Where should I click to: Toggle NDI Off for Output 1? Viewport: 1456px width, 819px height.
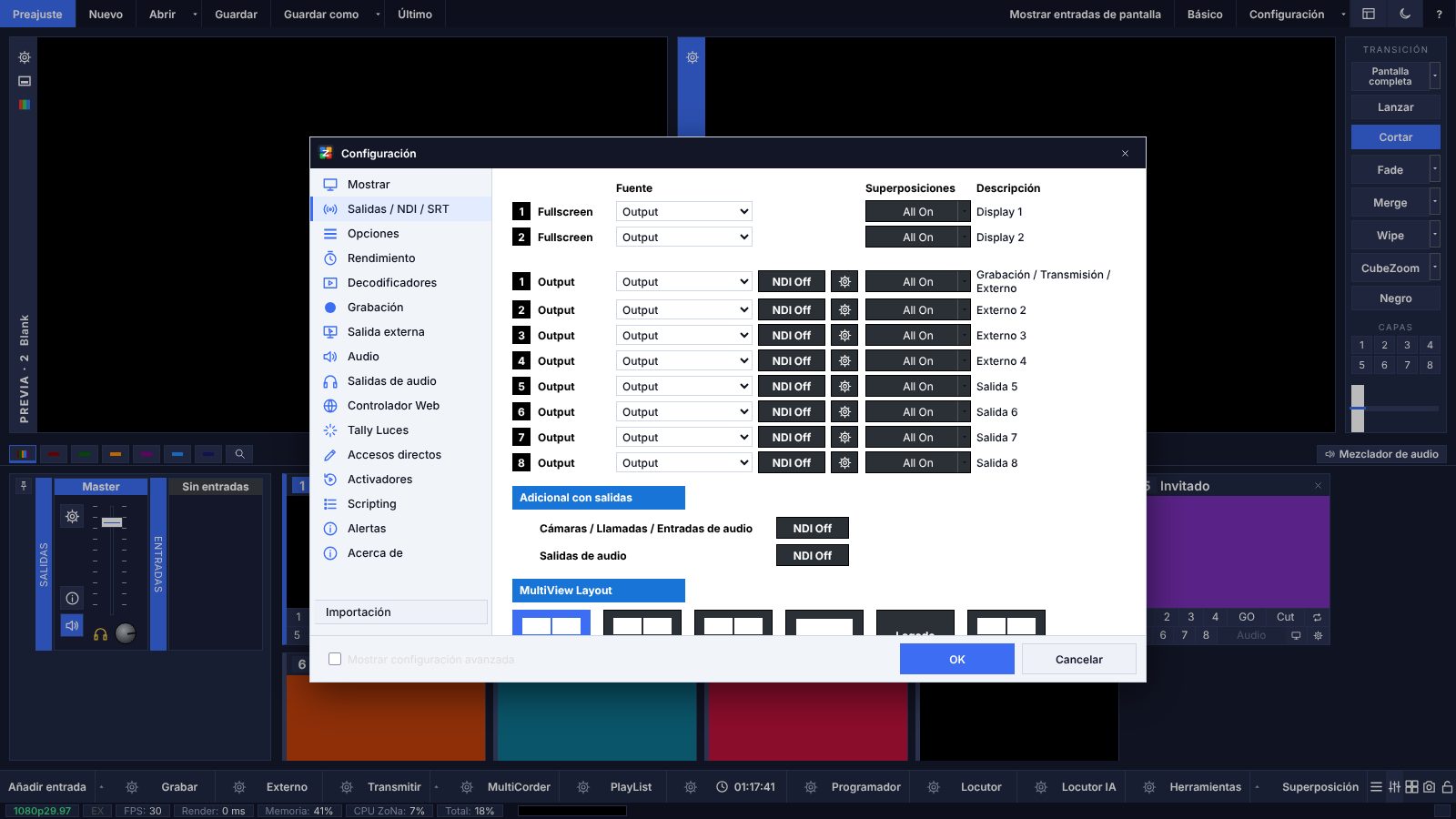792,282
